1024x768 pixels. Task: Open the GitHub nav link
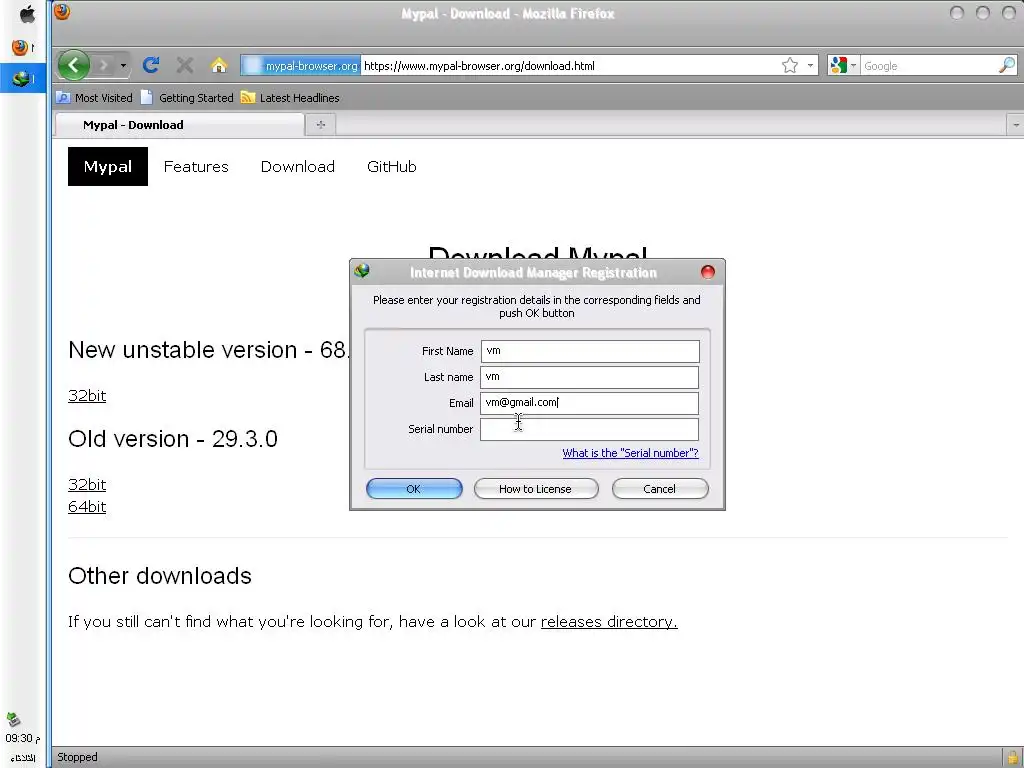pos(392,167)
